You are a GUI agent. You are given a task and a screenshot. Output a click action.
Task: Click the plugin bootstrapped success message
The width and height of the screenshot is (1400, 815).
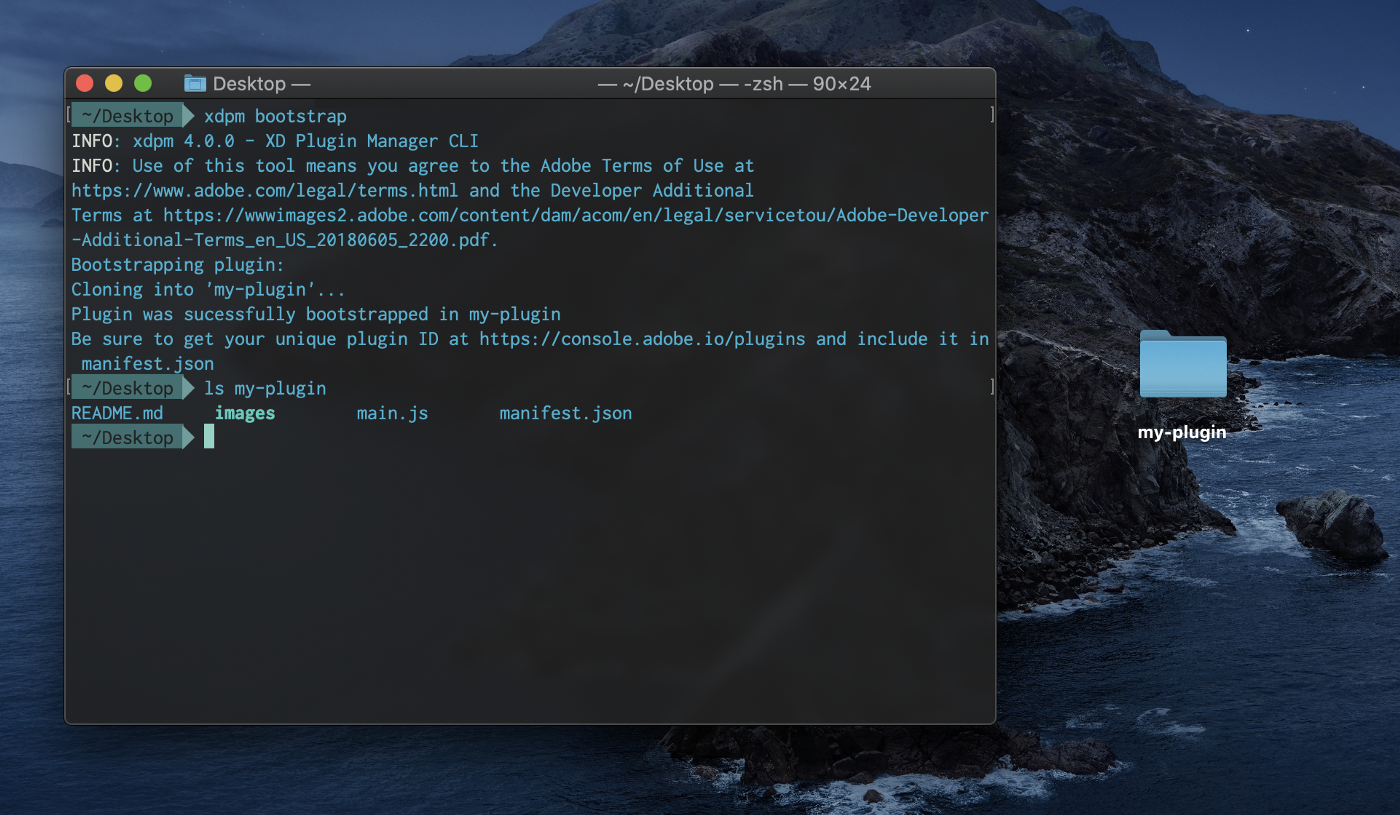click(x=315, y=313)
